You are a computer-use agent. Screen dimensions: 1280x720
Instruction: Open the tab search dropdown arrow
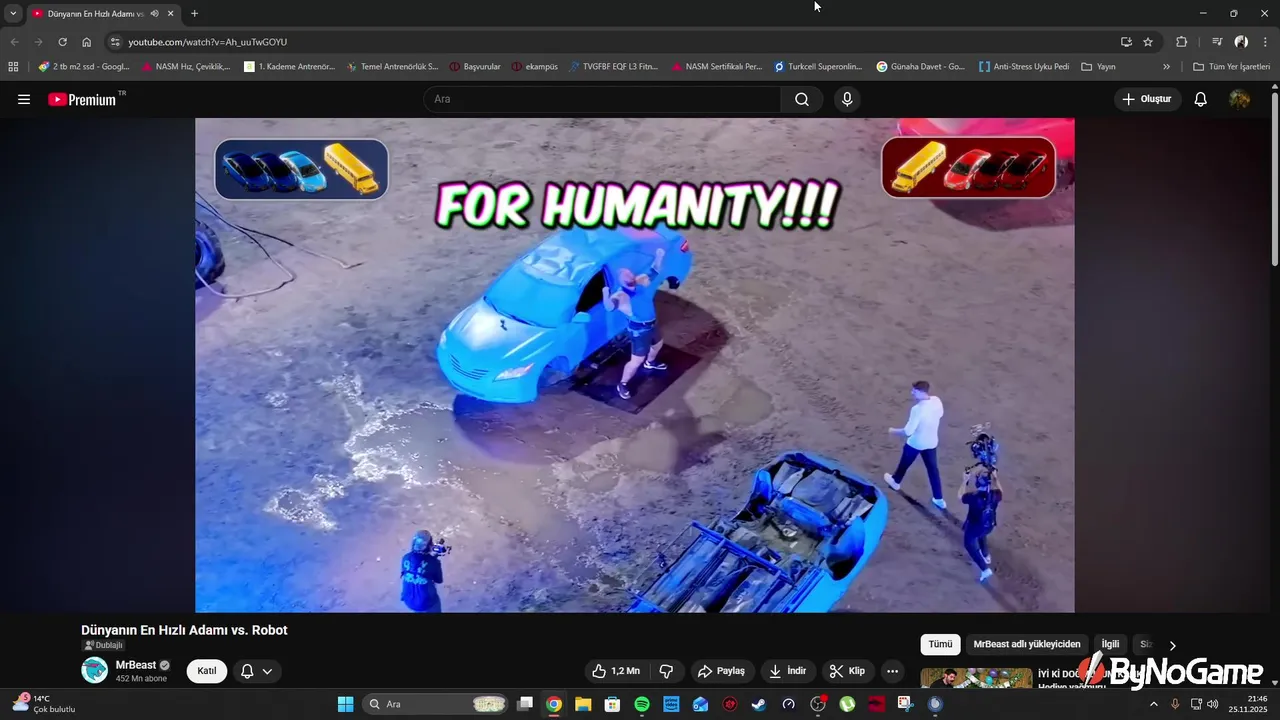point(13,13)
